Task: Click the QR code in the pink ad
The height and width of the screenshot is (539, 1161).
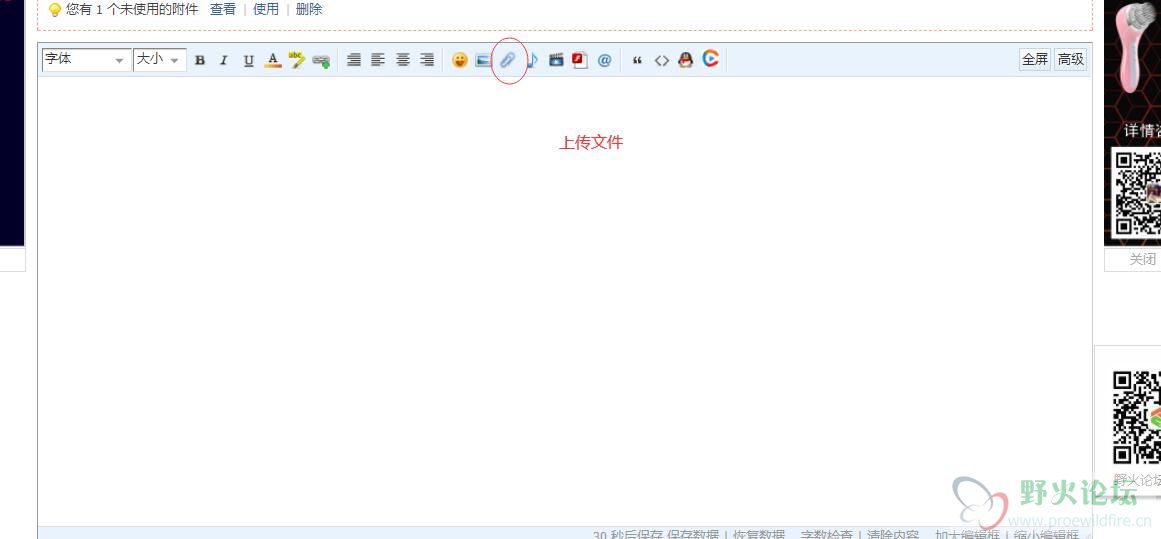Action: 1137,192
